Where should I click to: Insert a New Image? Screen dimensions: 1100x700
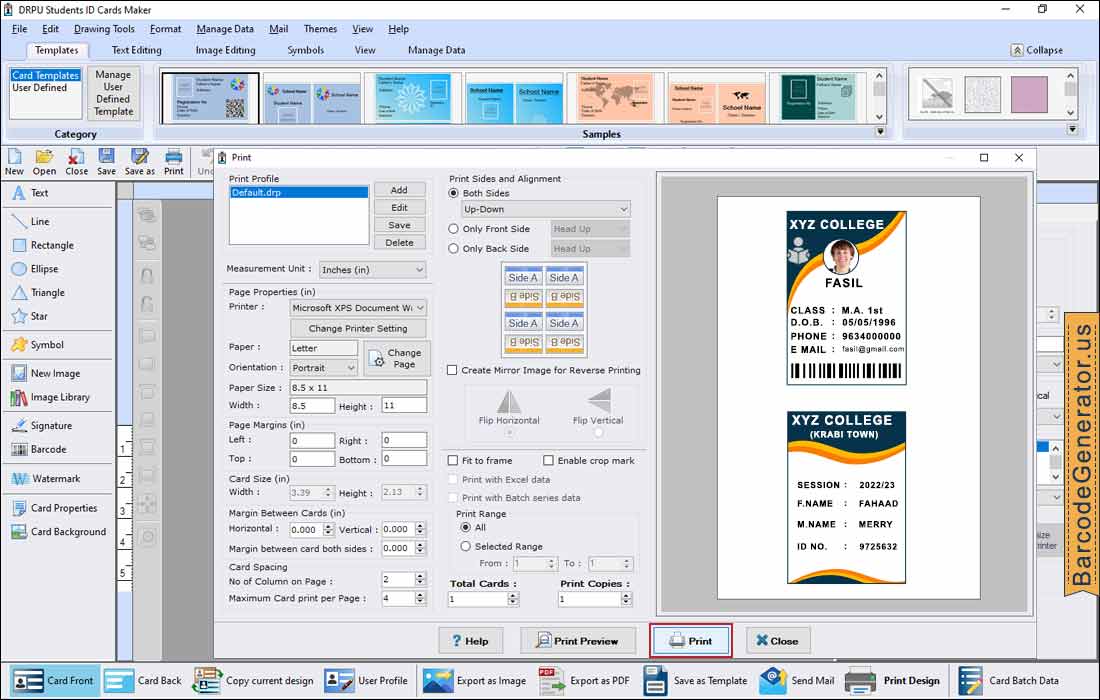pyautogui.click(x=46, y=374)
